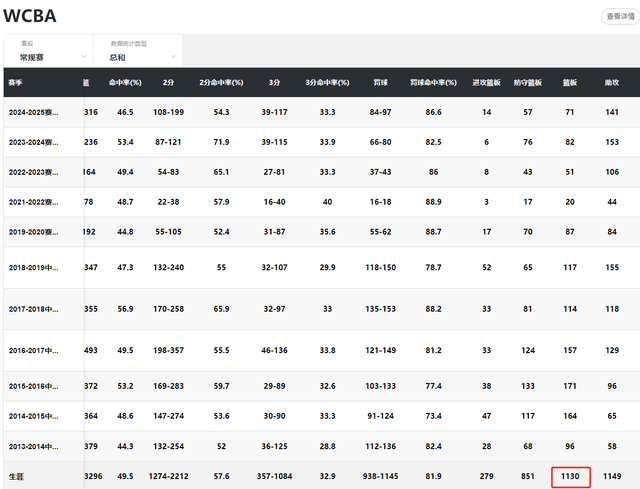
Task: Click career free throws value 938-1145
Action: (380, 476)
